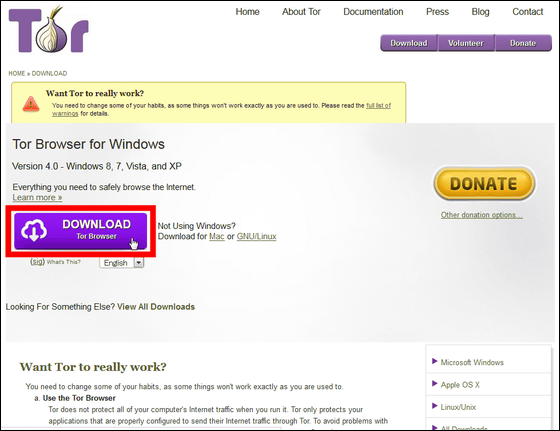Click the Tor onion logo

[x=49, y=30]
